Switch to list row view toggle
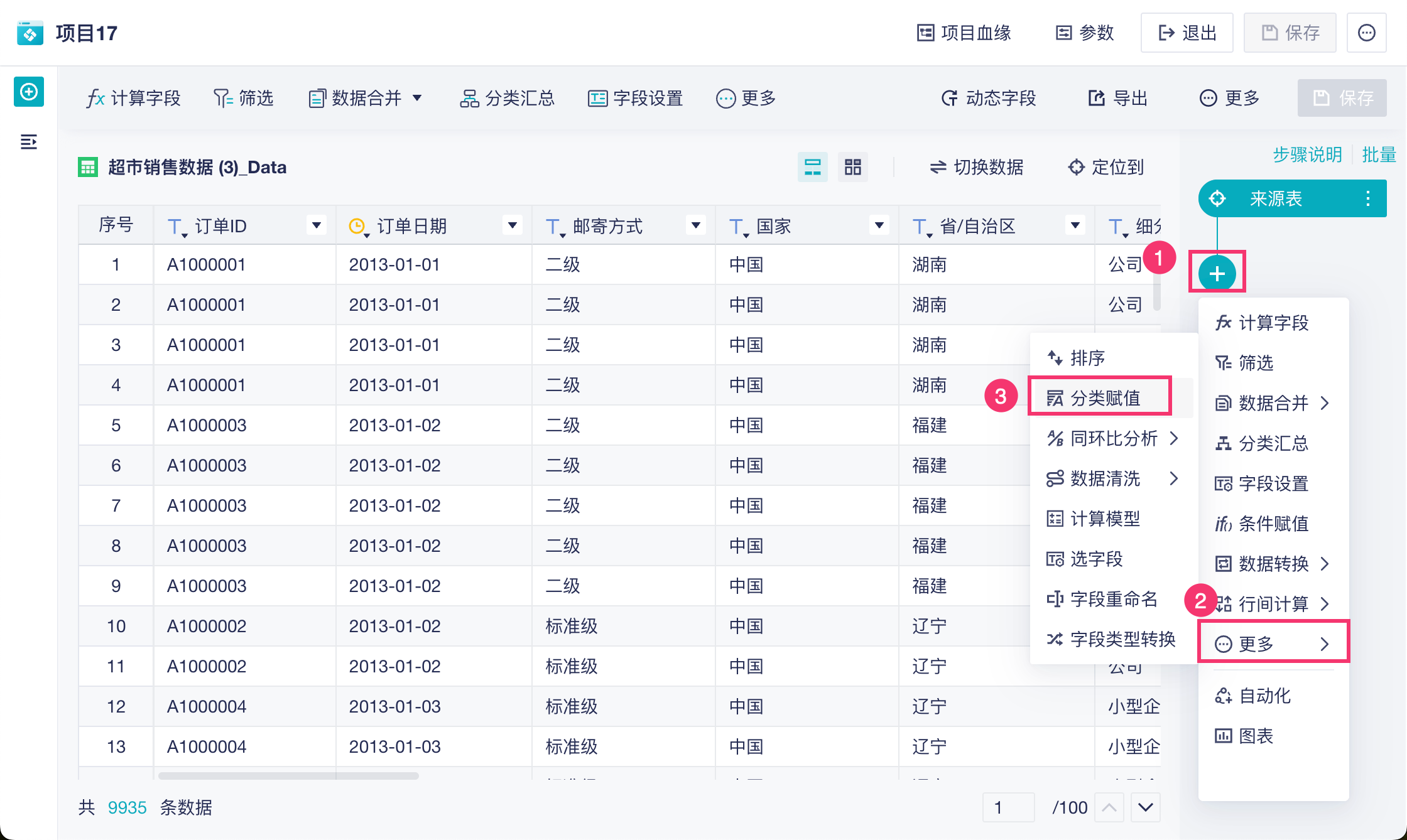The image size is (1407, 840). pyautogui.click(x=812, y=167)
